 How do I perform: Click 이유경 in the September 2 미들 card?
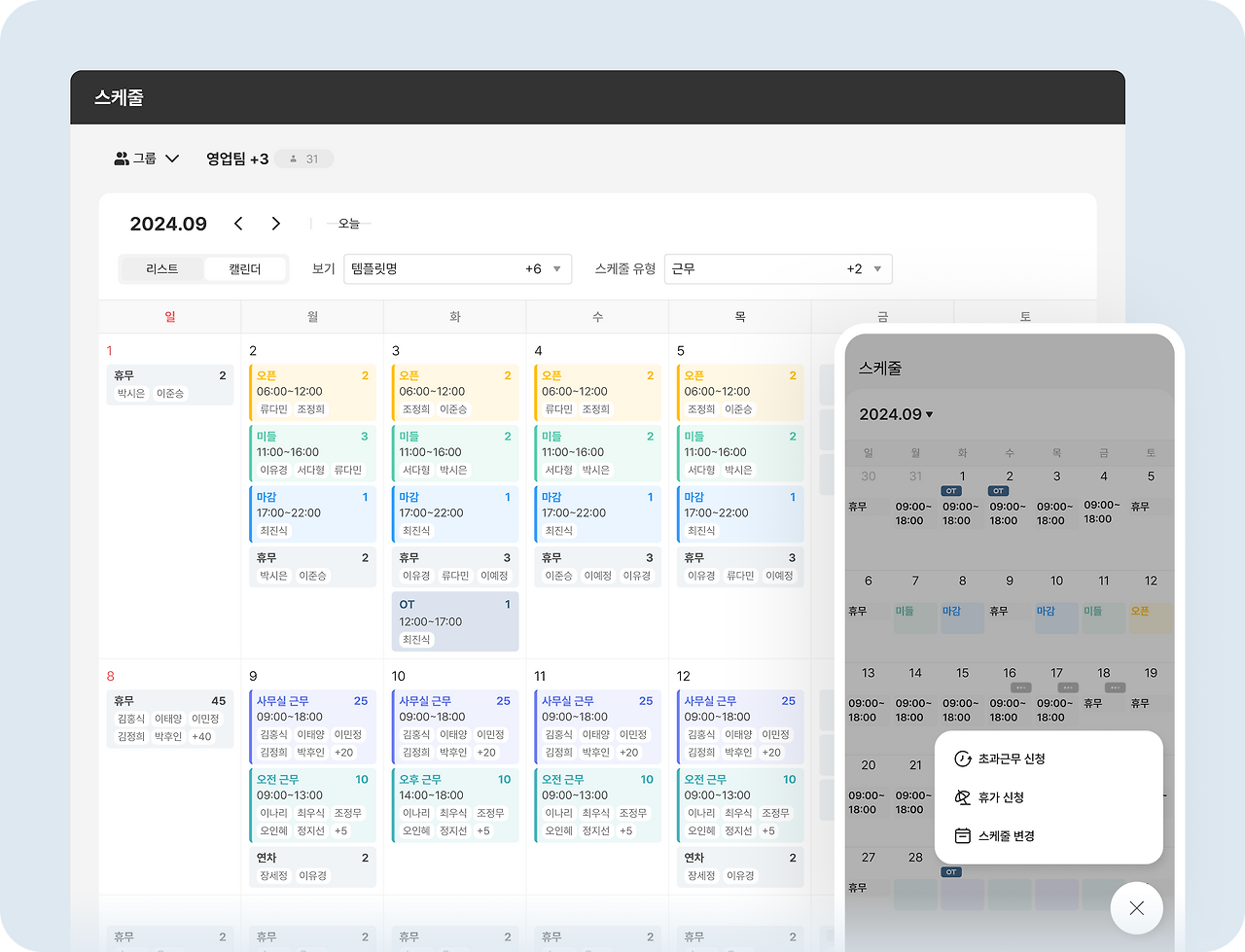[273, 470]
